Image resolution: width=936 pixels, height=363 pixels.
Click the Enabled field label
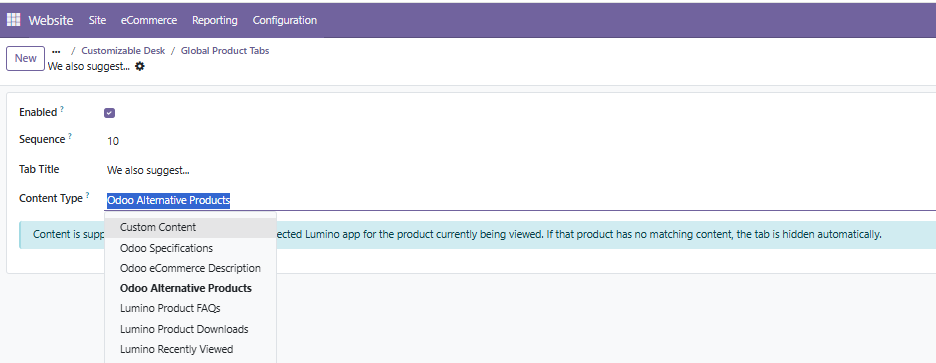tap(38, 112)
